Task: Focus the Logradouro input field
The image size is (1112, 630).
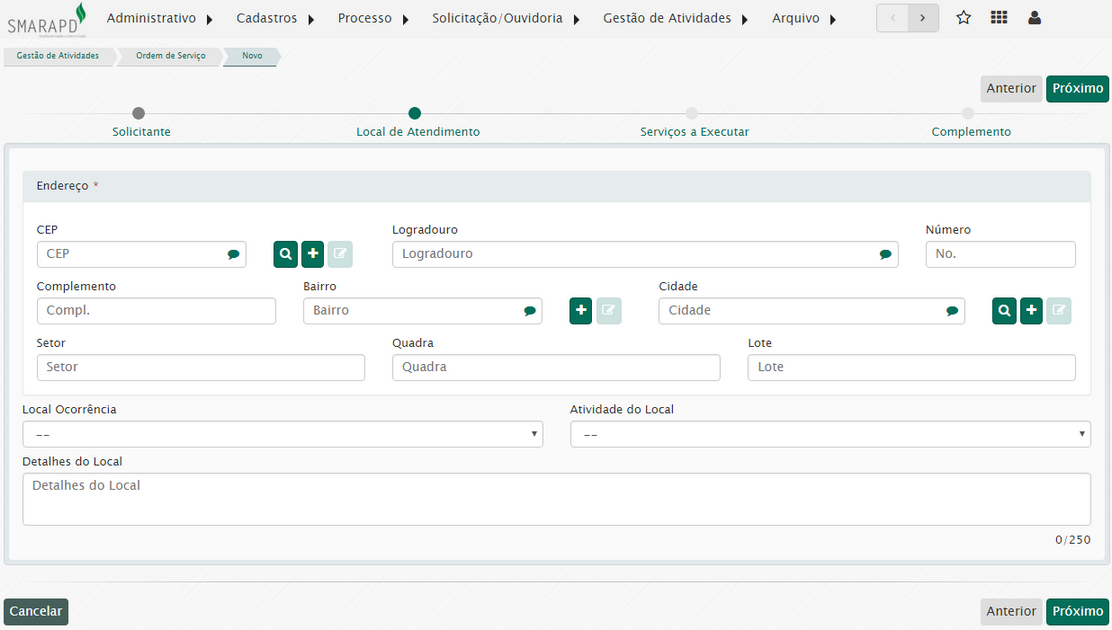Action: (636, 255)
